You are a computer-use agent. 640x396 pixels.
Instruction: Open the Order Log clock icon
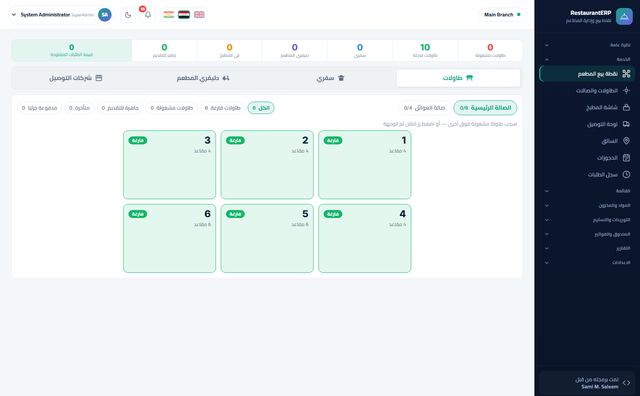[x=626, y=174]
